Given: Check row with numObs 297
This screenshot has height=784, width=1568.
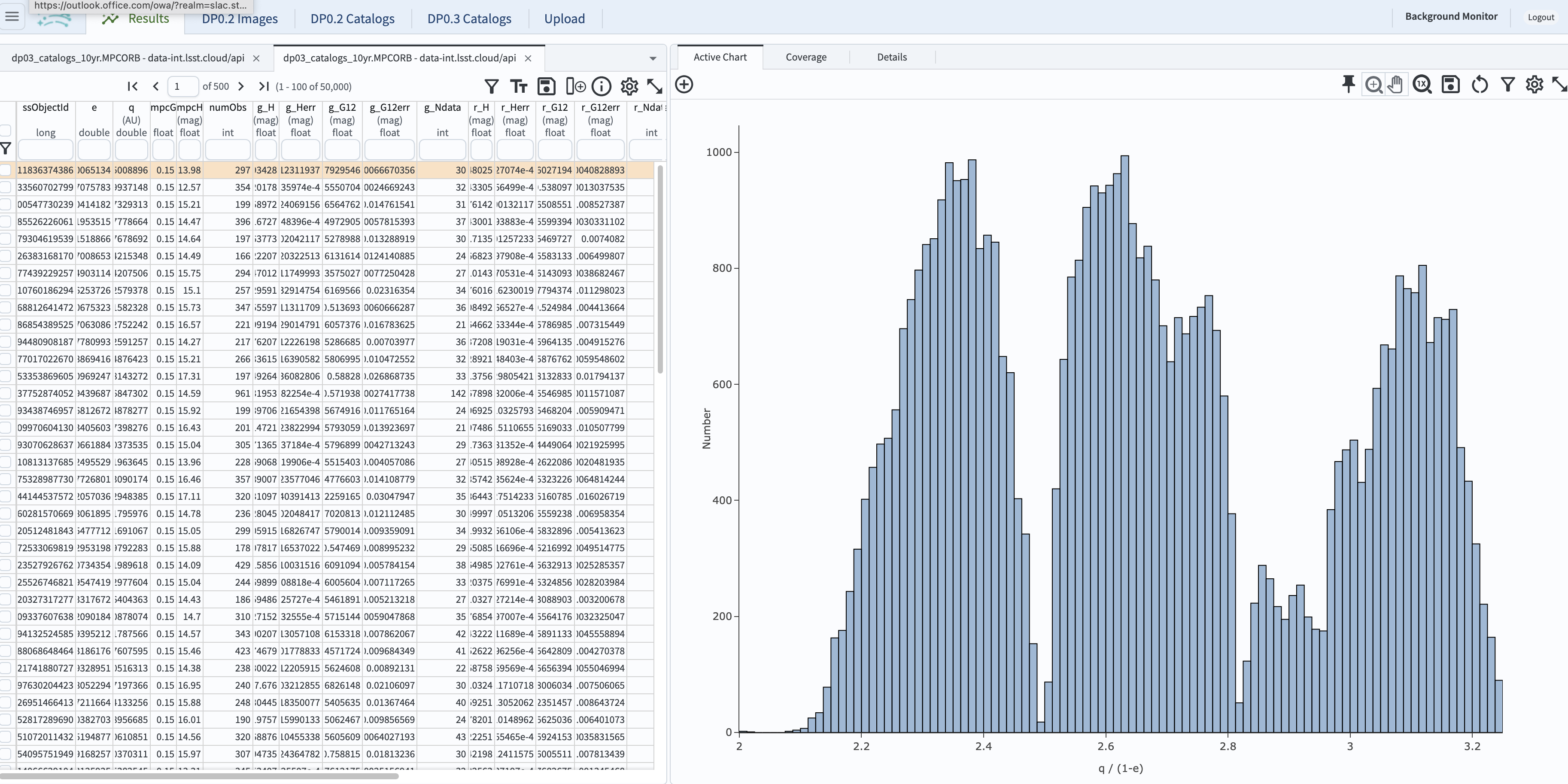Looking at the screenshot, I should tap(6, 170).
